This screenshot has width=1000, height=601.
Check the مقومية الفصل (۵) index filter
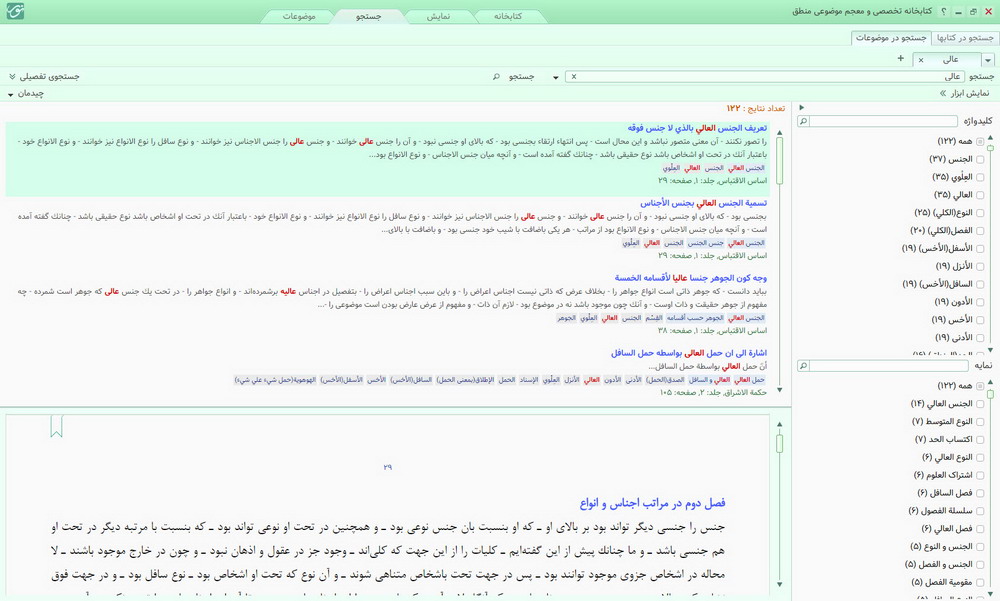pos(980,582)
